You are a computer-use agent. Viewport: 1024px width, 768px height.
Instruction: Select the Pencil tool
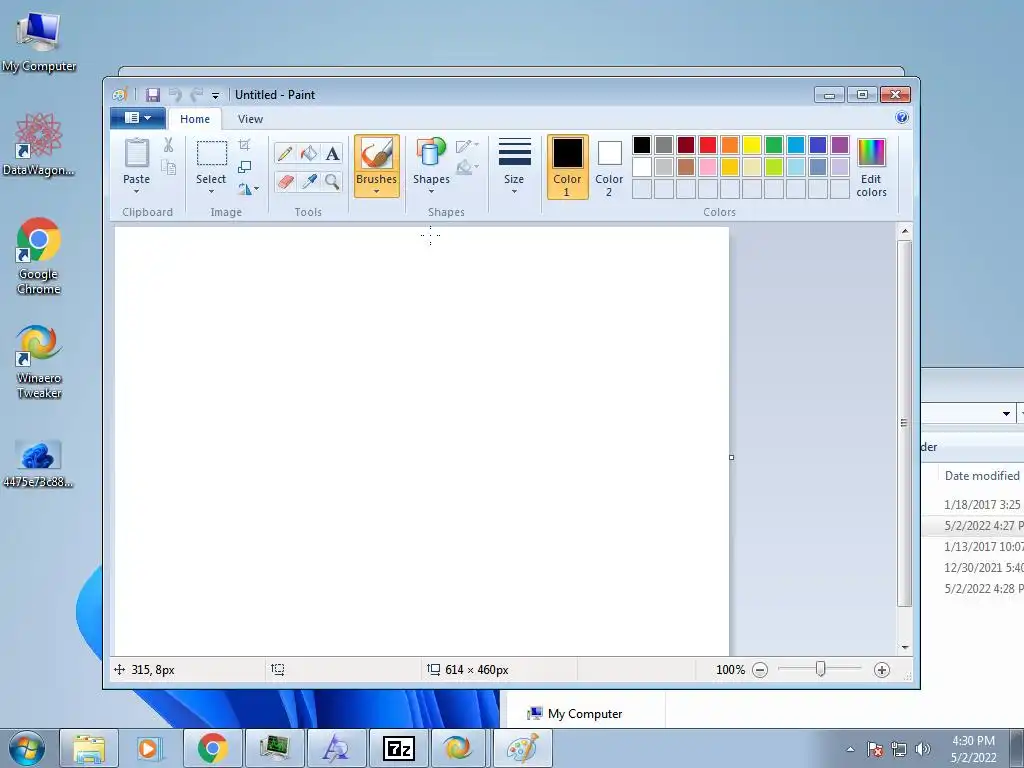coord(285,153)
